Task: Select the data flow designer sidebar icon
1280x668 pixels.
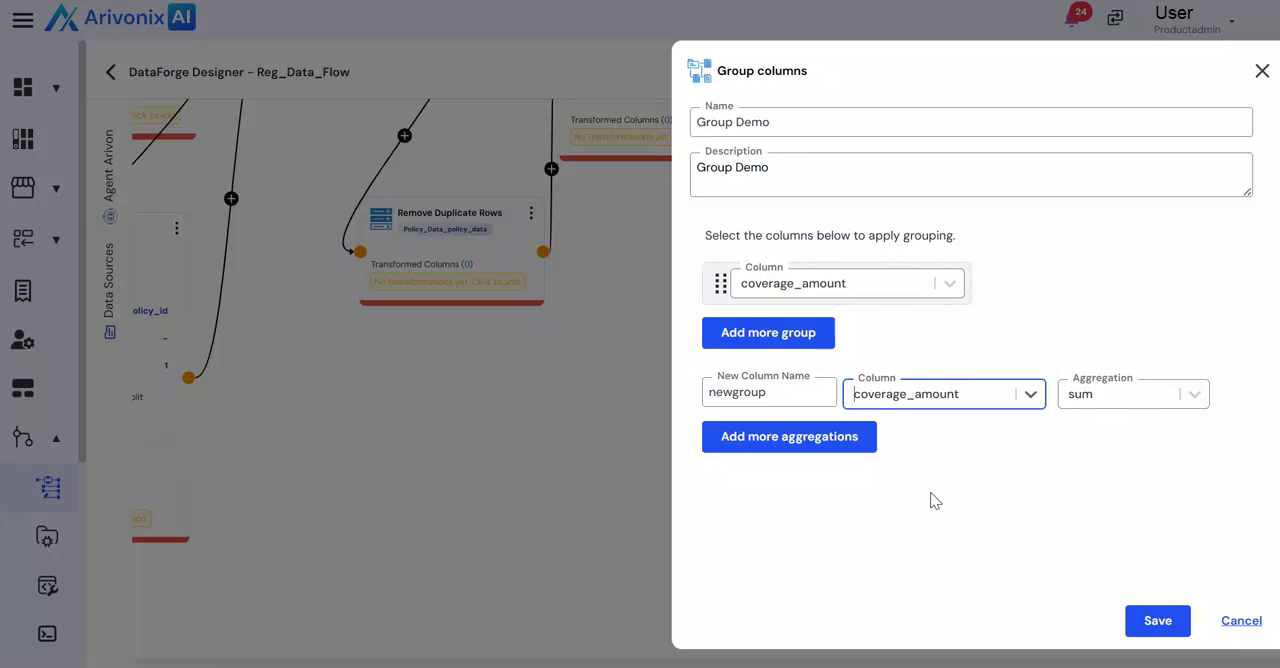Action: [x=48, y=487]
